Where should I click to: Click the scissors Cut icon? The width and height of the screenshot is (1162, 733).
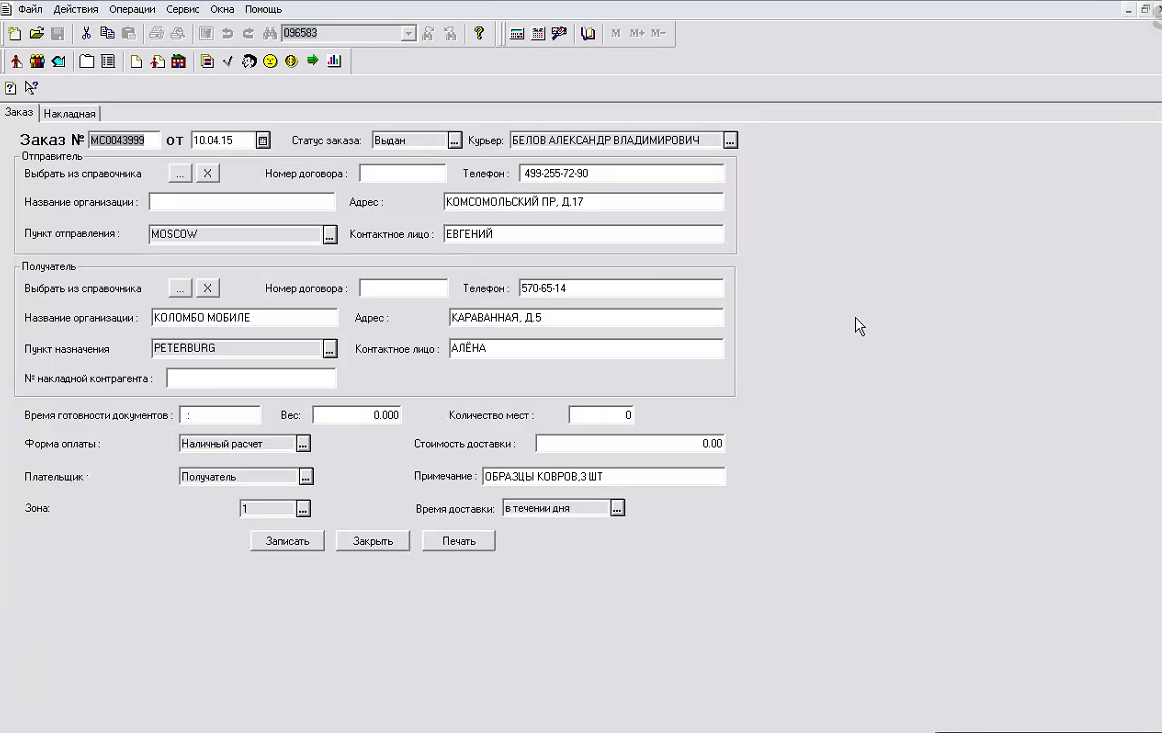86,34
